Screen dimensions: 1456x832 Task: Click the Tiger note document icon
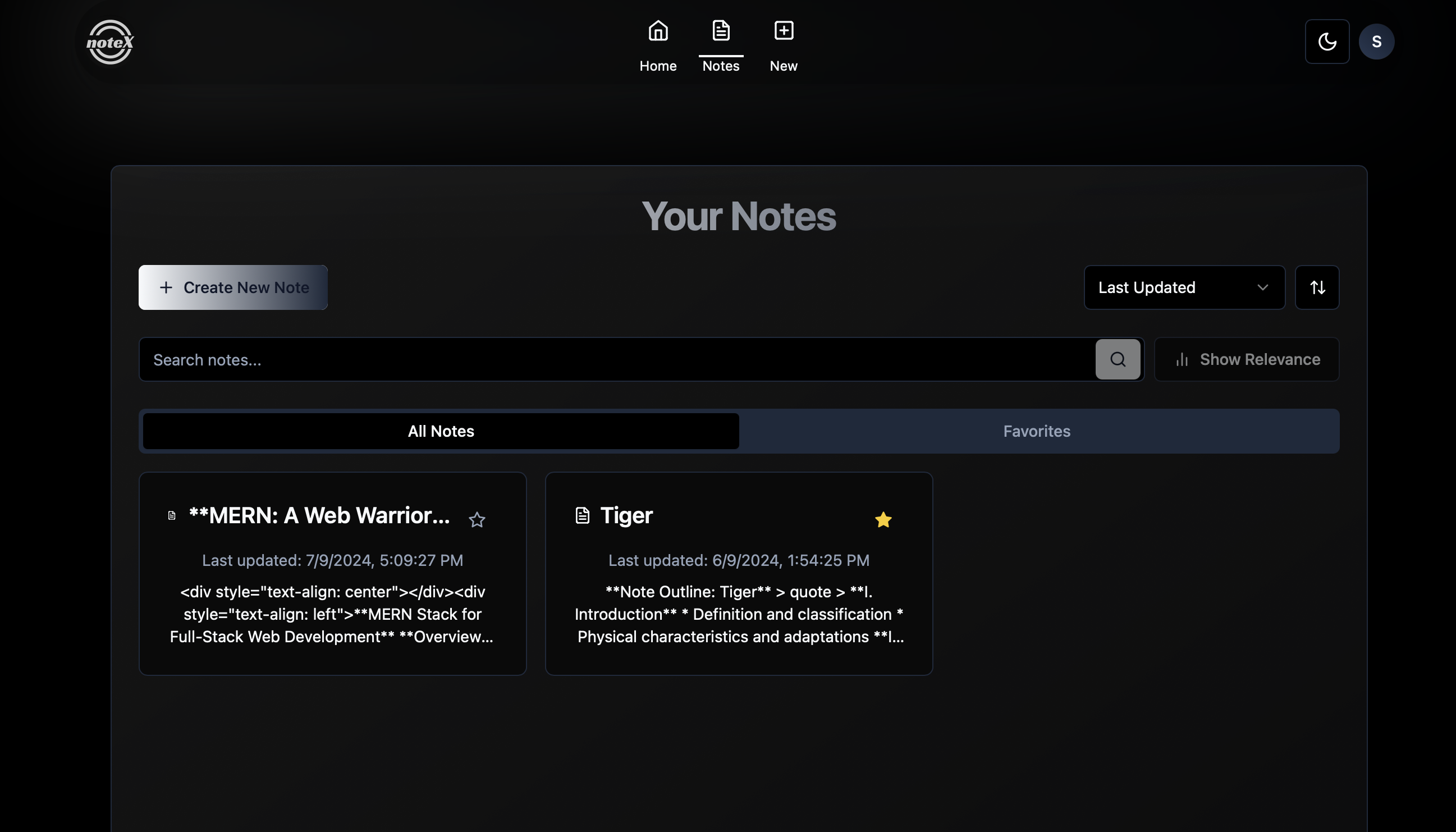582,515
